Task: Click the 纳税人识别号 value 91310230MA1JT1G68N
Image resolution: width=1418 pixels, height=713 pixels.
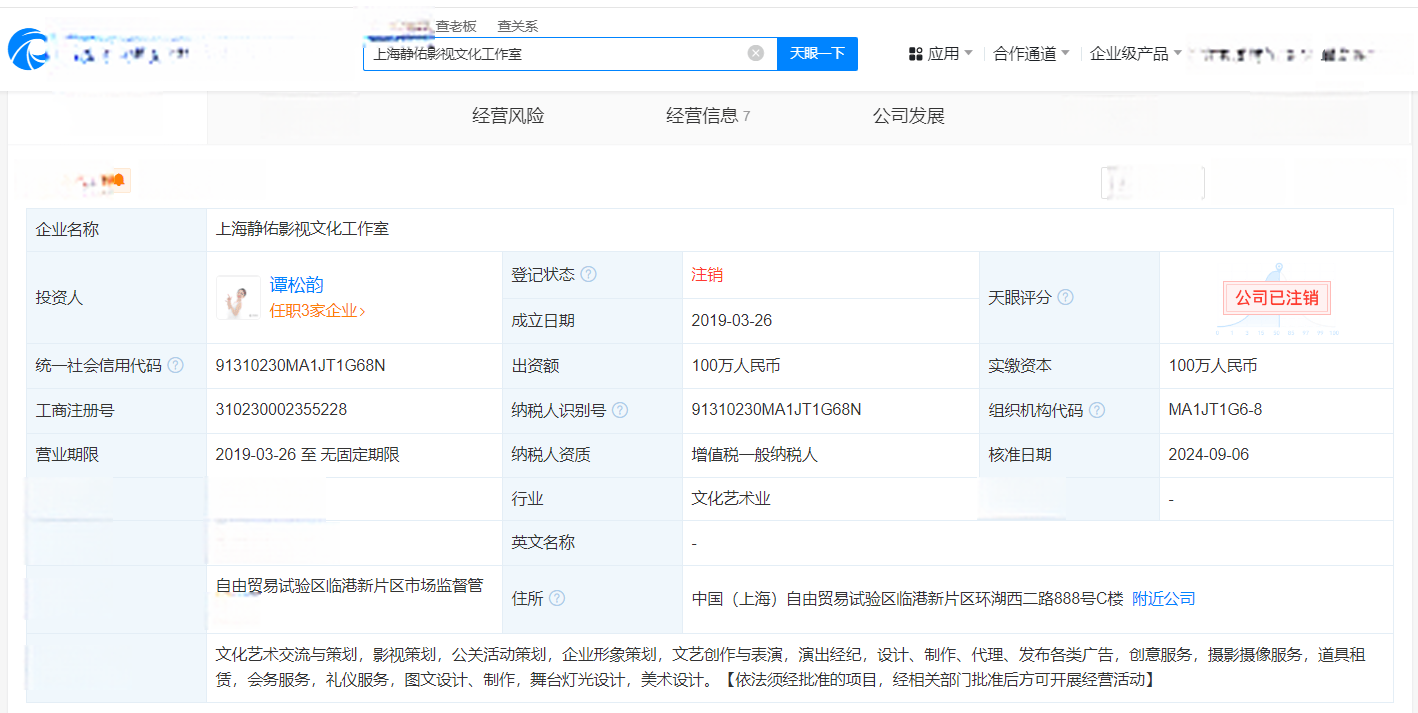Action: coord(777,410)
